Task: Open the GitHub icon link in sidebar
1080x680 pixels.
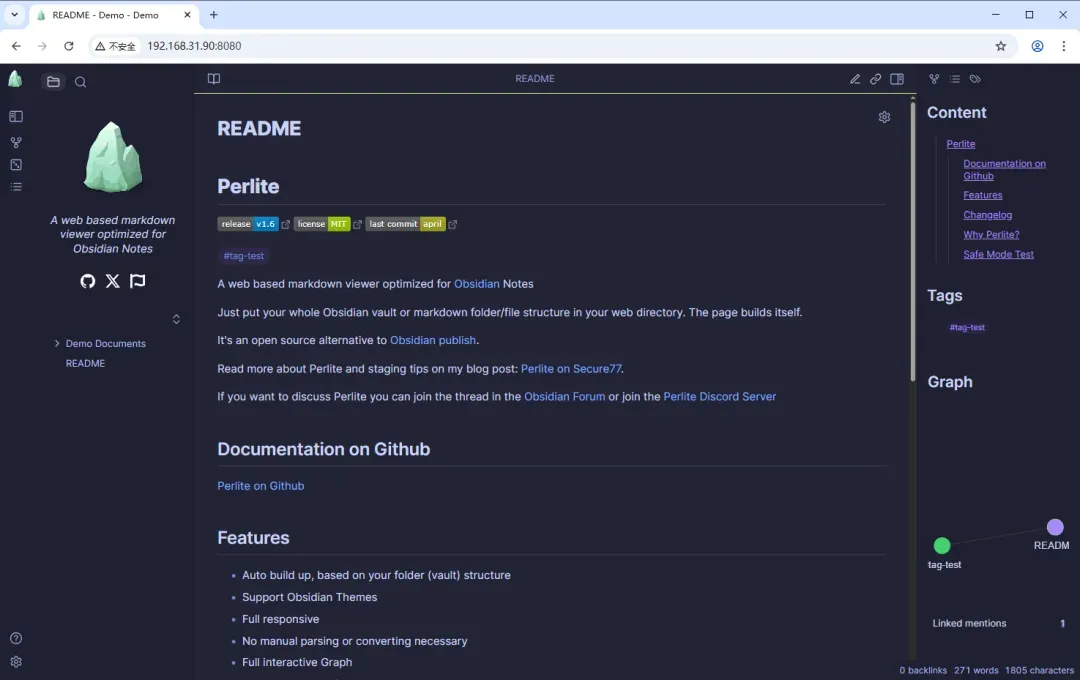Action: (x=87, y=281)
